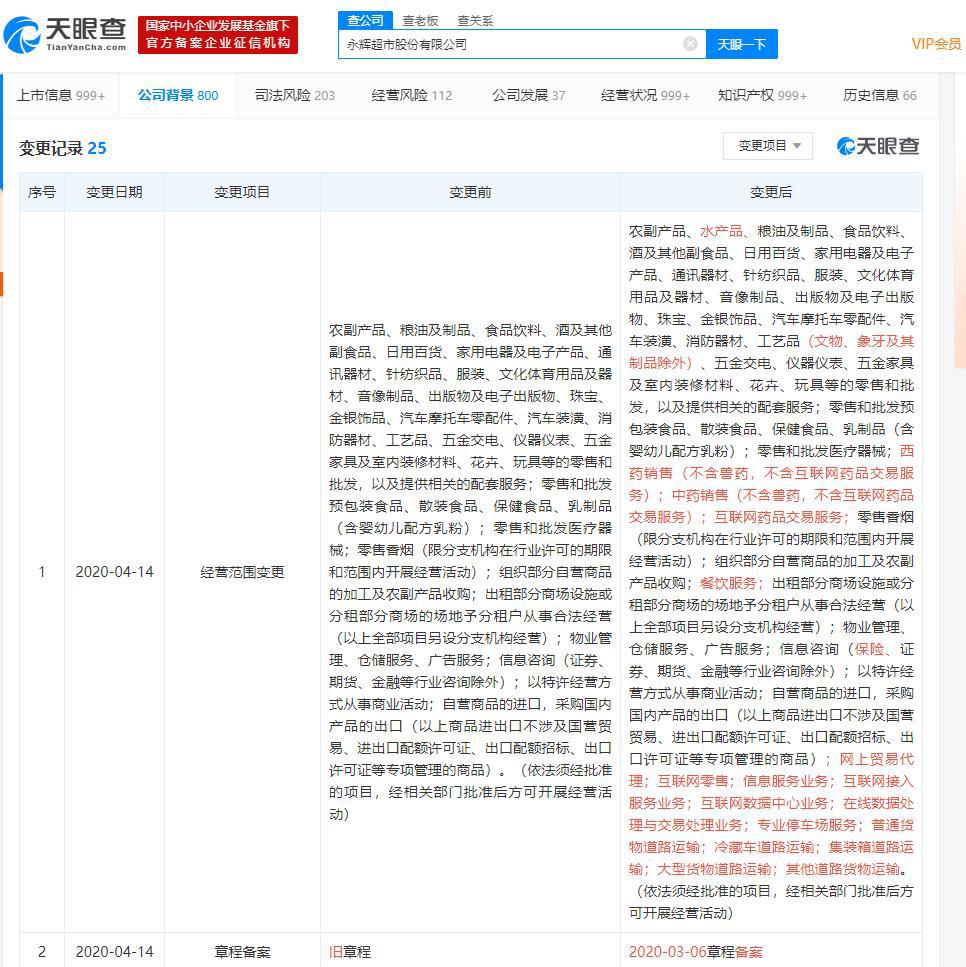Click the 天眼一下 search button
966x967 pixels.
tap(741, 44)
